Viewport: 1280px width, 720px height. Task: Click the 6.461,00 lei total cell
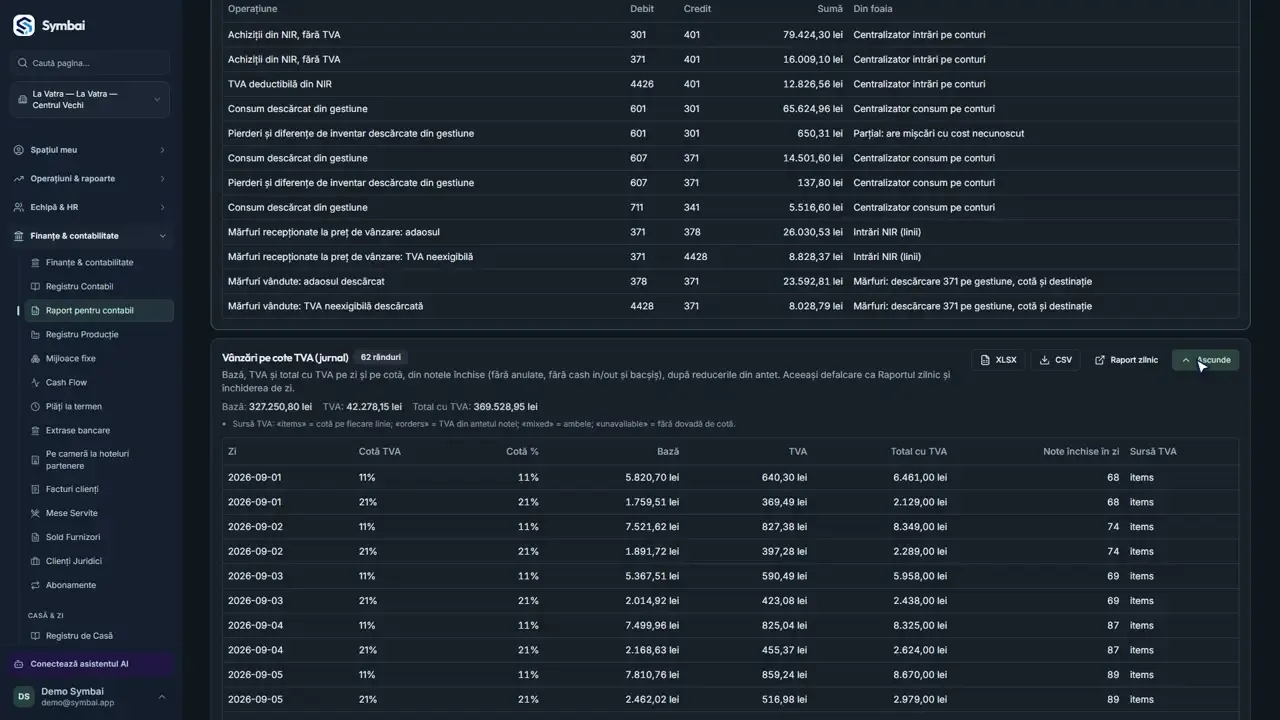click(920, 478)
